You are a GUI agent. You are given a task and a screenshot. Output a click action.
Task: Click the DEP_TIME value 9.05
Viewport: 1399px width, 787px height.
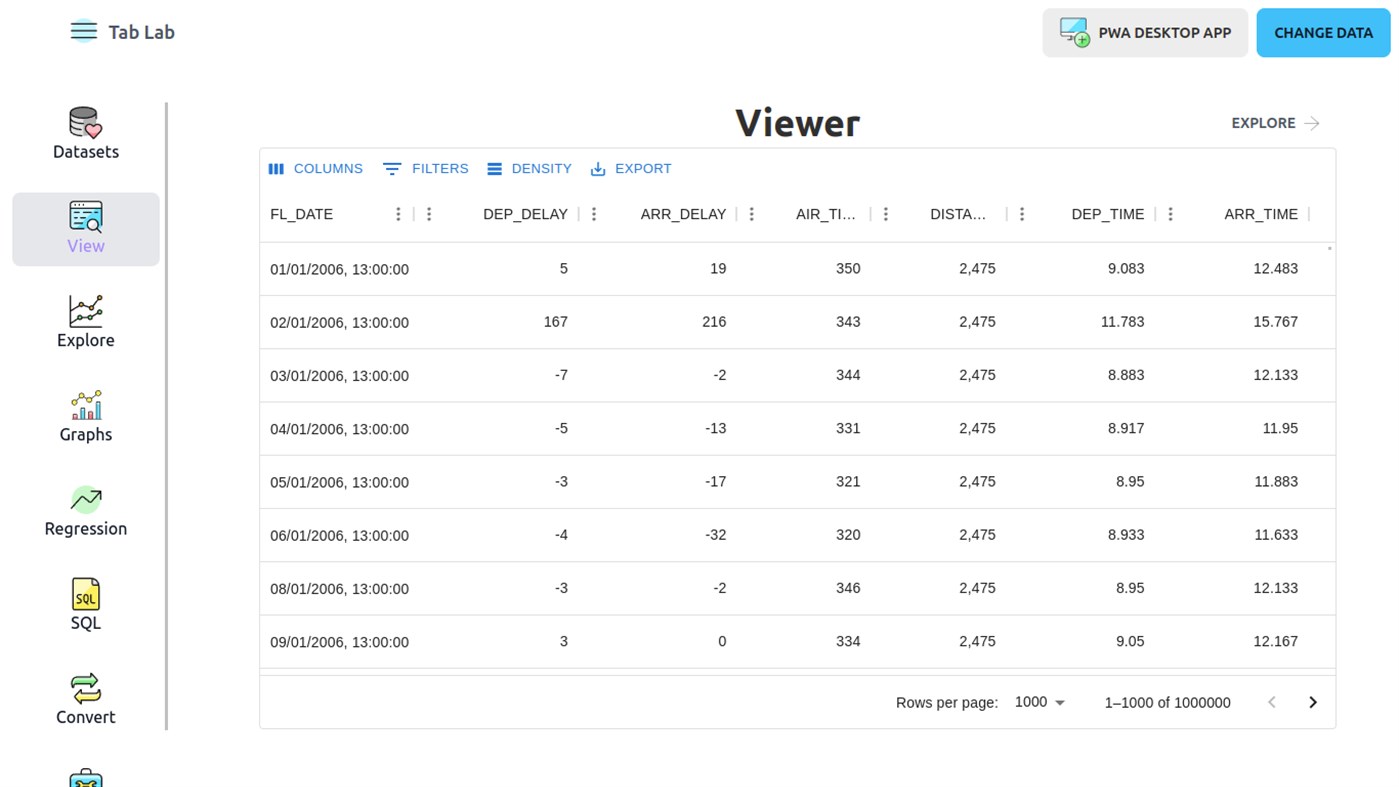pos(1130,641)
